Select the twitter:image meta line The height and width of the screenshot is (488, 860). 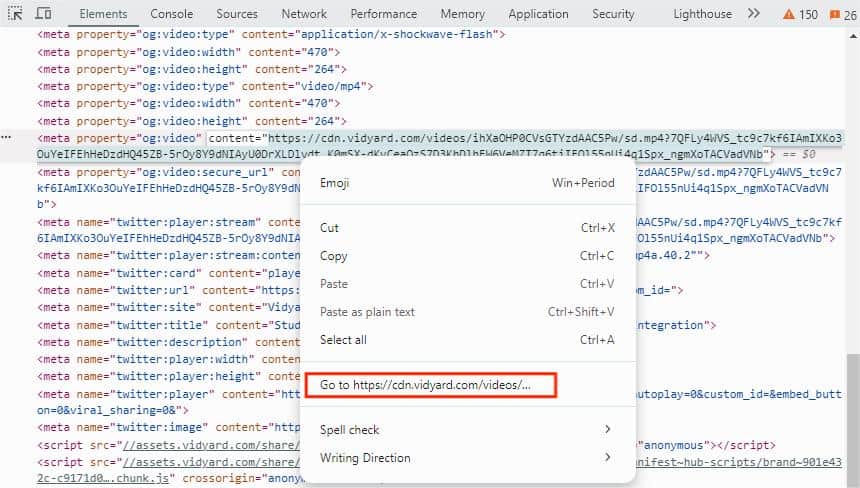point(169,427)
